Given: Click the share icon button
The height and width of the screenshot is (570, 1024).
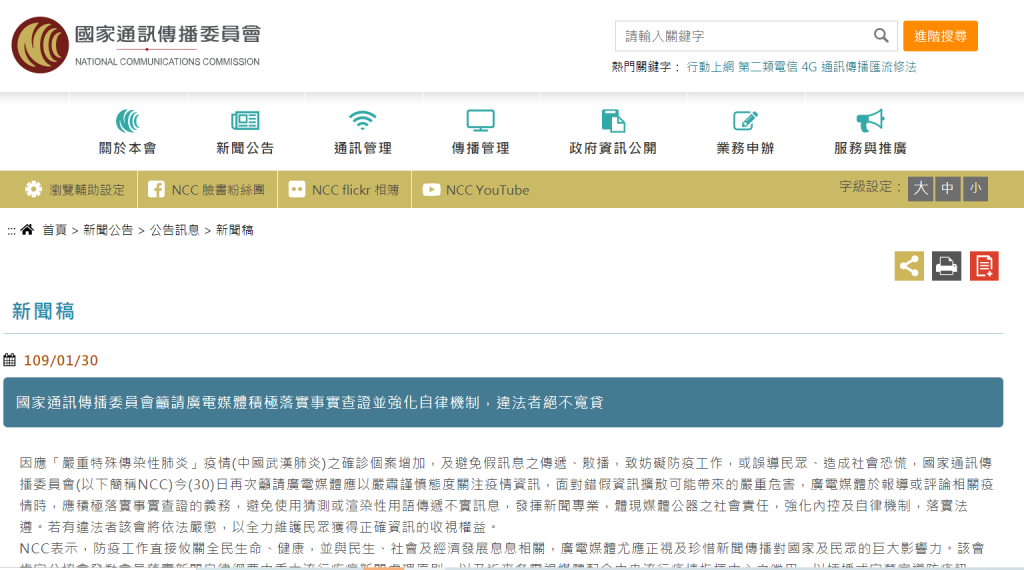Looking at the screenshot, I should point(909,266).
